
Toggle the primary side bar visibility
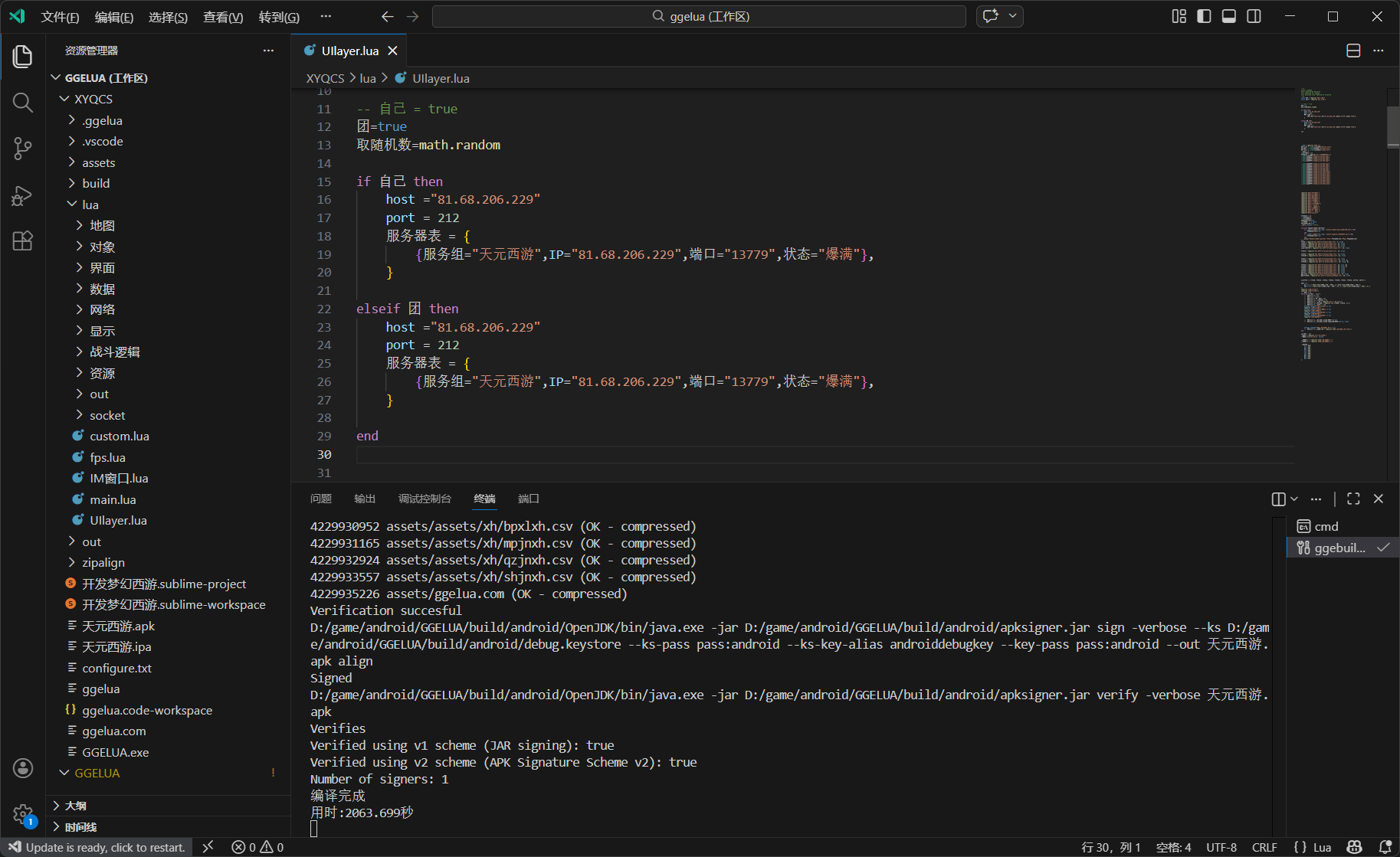pyautogui.click(x=1204, y=16)
